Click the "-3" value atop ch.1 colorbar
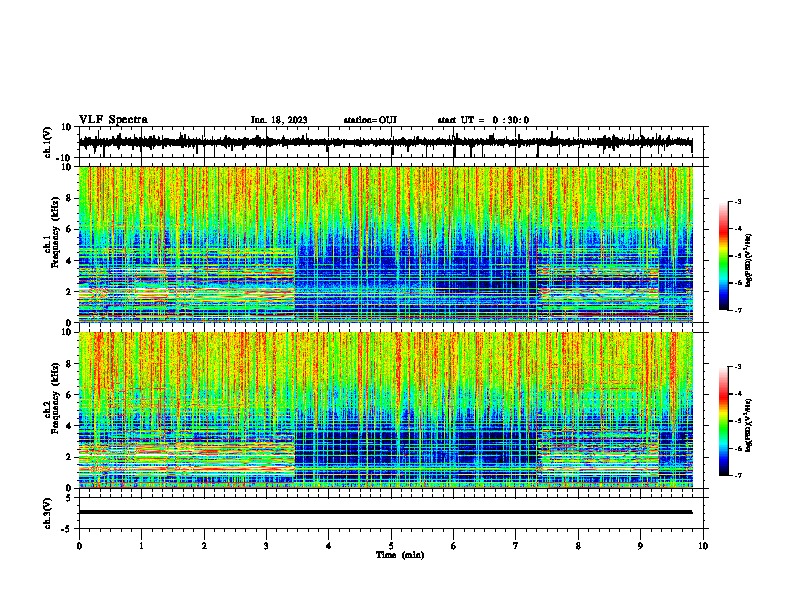792x612 pixels. (737, 201)
